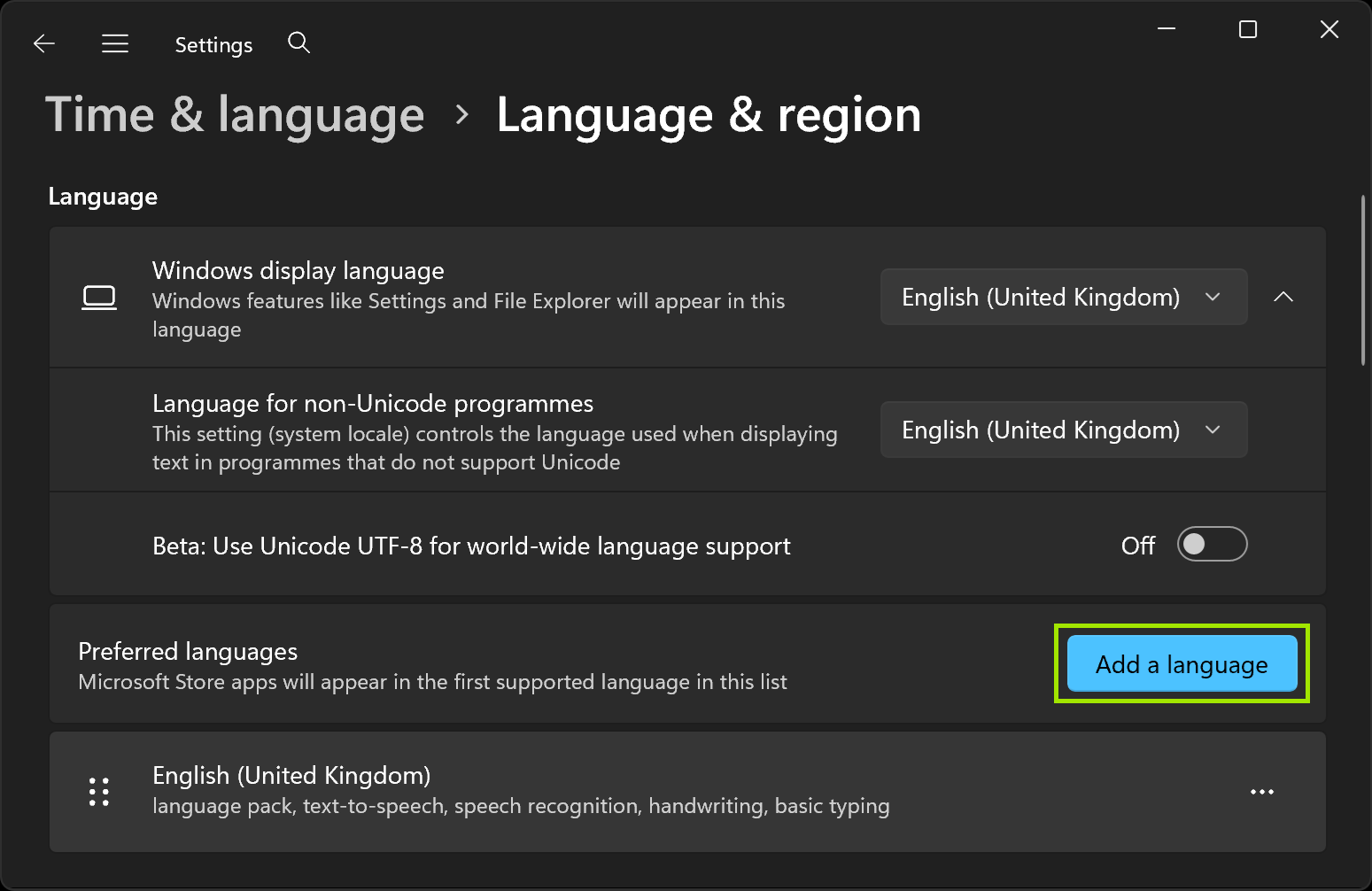
Task: Open the Windows display language dropdown
Action: 1062,297
